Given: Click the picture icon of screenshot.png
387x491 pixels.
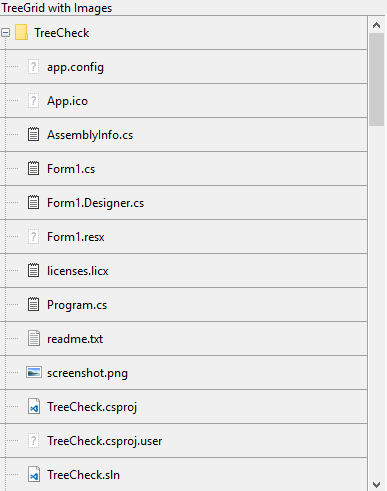Looking at the screenshot, I should pos(34,372).
